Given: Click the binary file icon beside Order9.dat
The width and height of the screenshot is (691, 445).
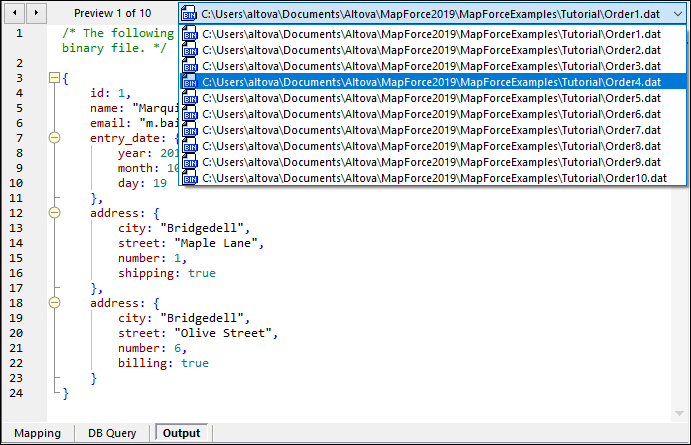Looking at the screenshot, I should (x=190, y=162).
